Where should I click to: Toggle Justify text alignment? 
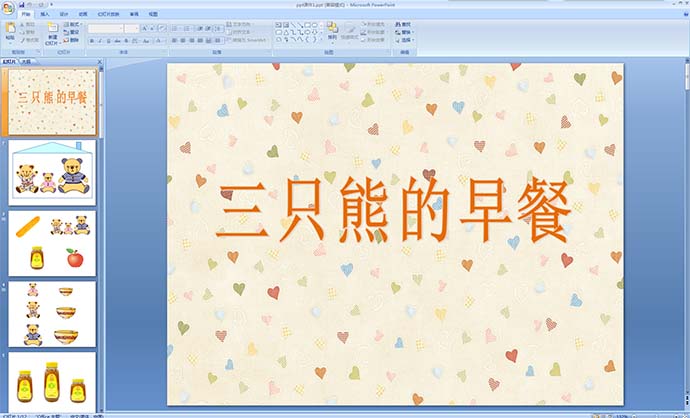tap(200, 40)
